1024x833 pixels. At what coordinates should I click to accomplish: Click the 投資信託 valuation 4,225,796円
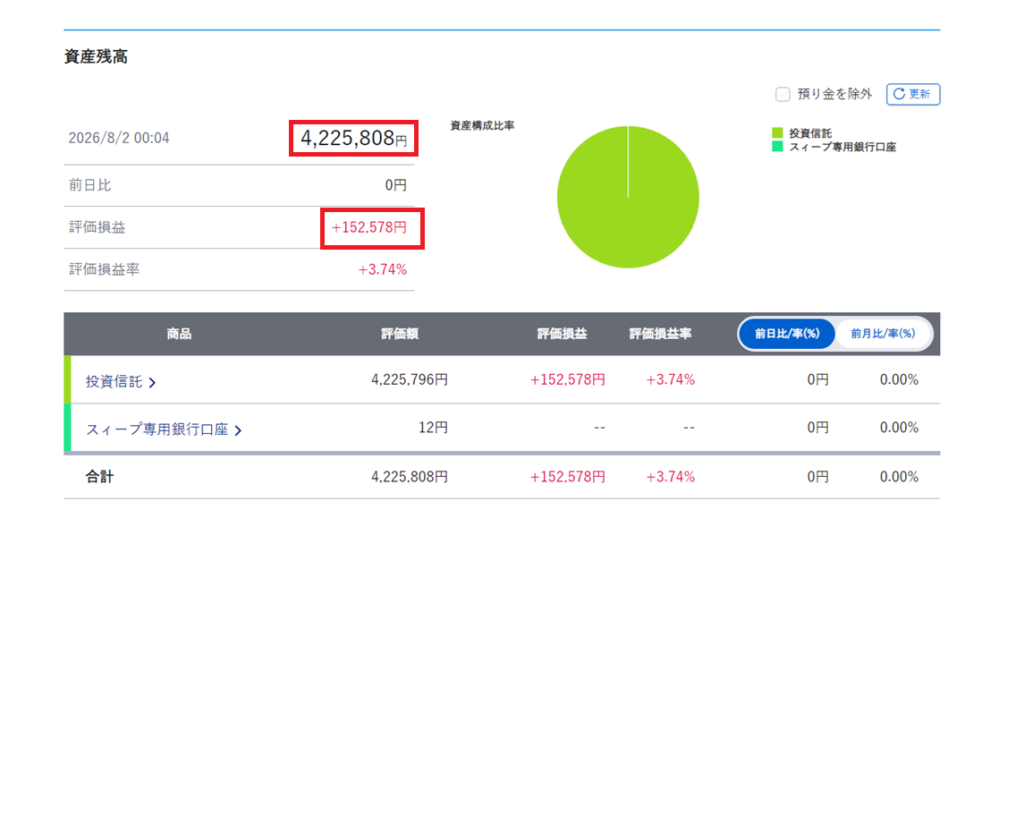coord(409,380)
